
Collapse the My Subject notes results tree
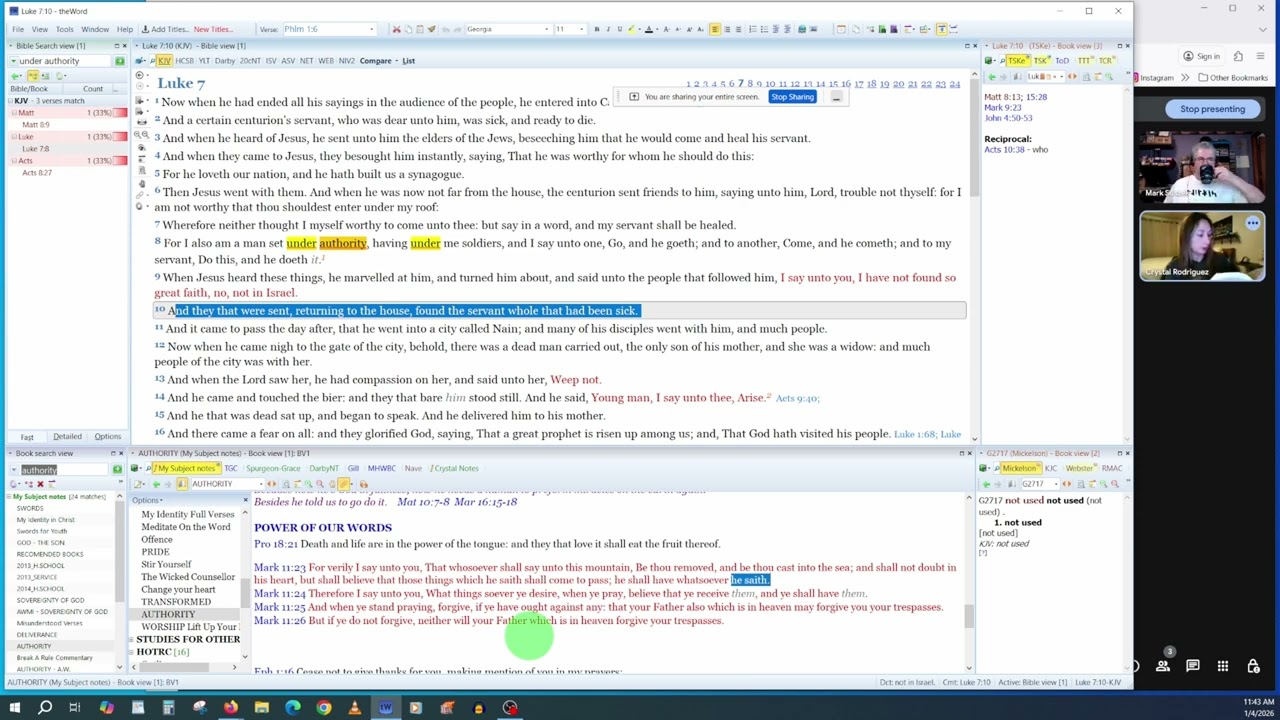[8, 497]
